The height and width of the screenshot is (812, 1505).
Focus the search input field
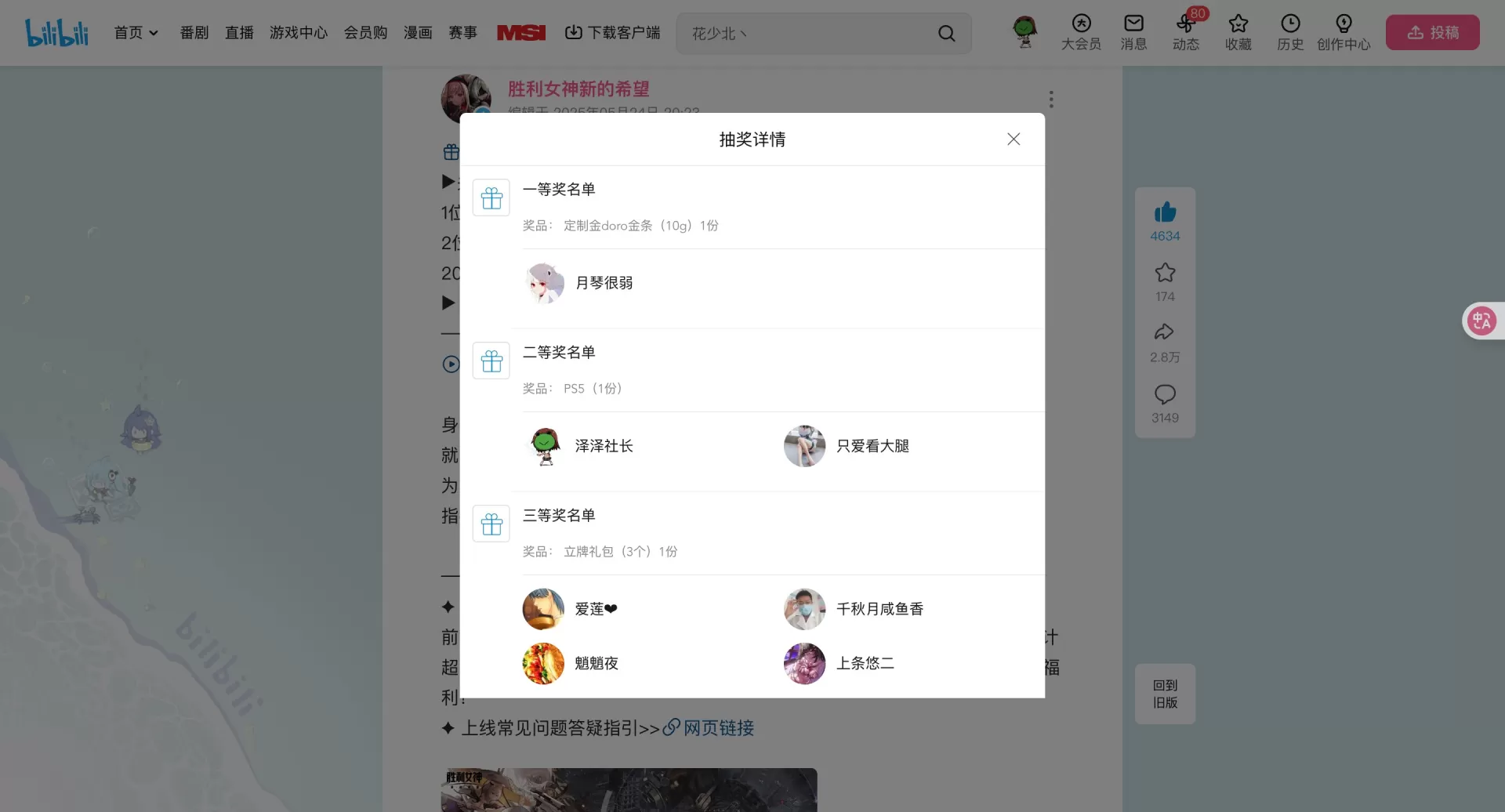[x=807, y=33]
